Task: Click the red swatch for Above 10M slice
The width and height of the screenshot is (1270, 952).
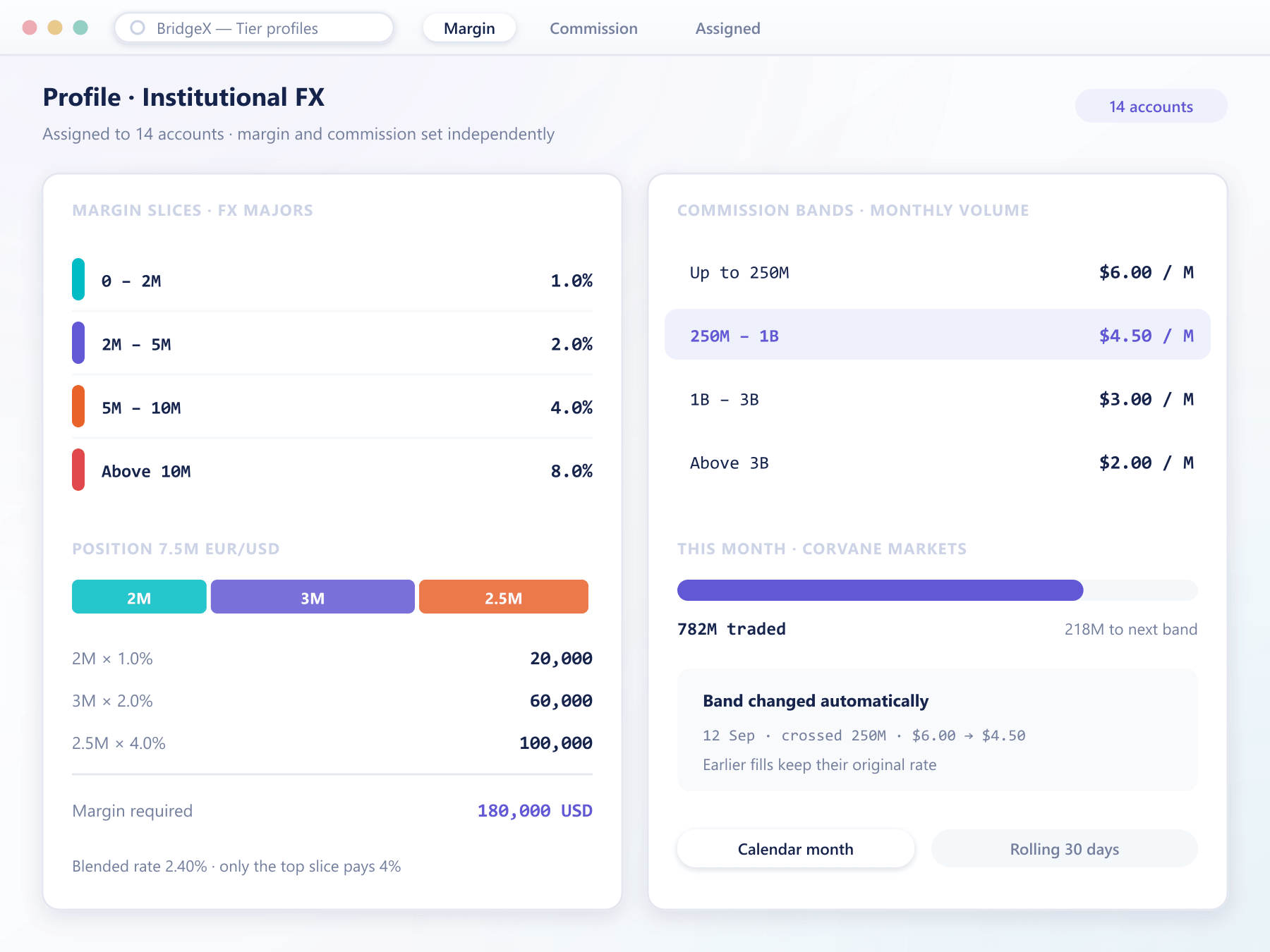Action: [78, 470]
